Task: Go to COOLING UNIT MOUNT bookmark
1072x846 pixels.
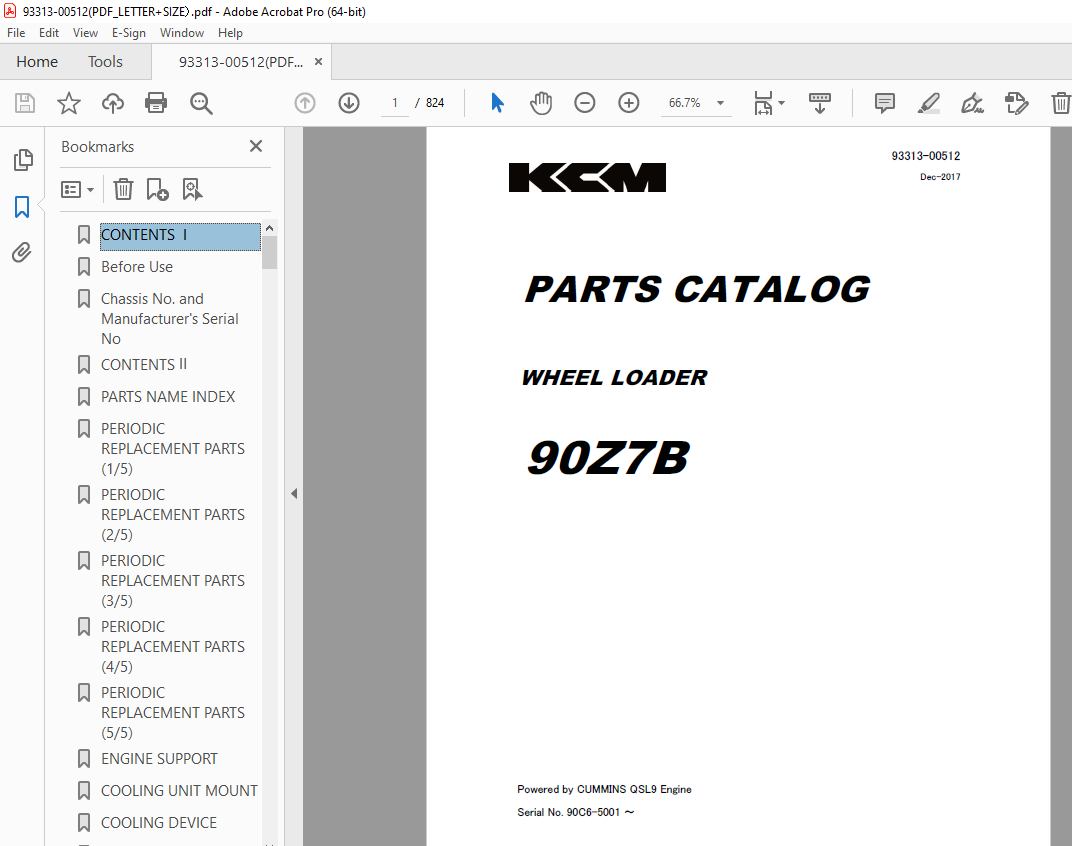Action: point(179,791)
